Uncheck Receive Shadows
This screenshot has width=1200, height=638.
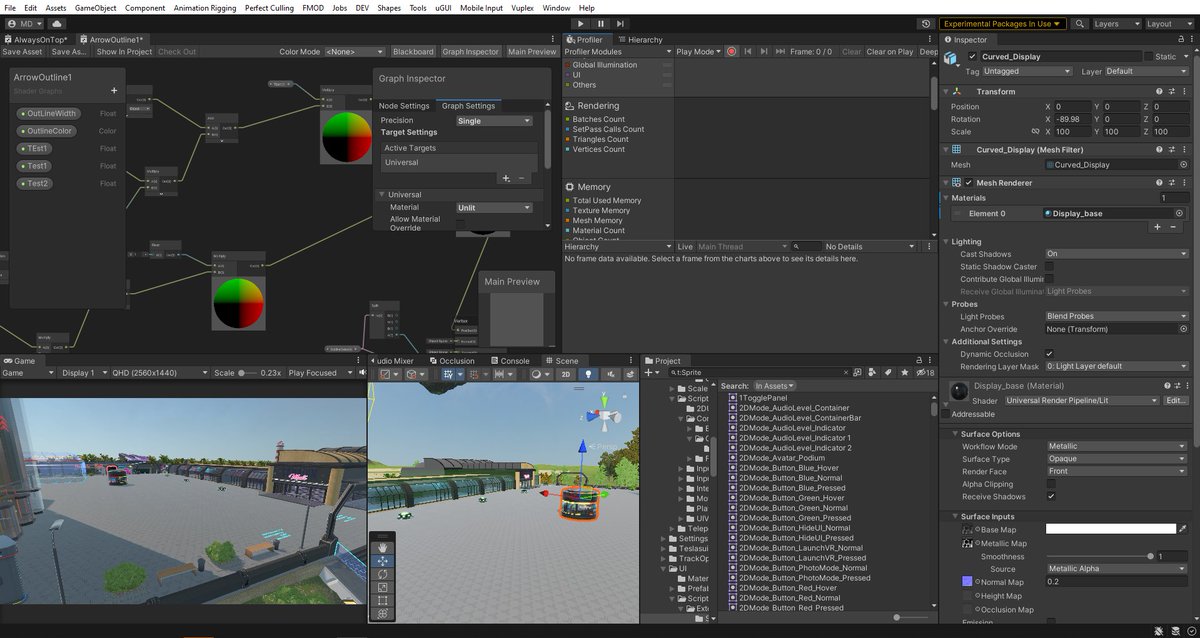(x=1050, y=496)
